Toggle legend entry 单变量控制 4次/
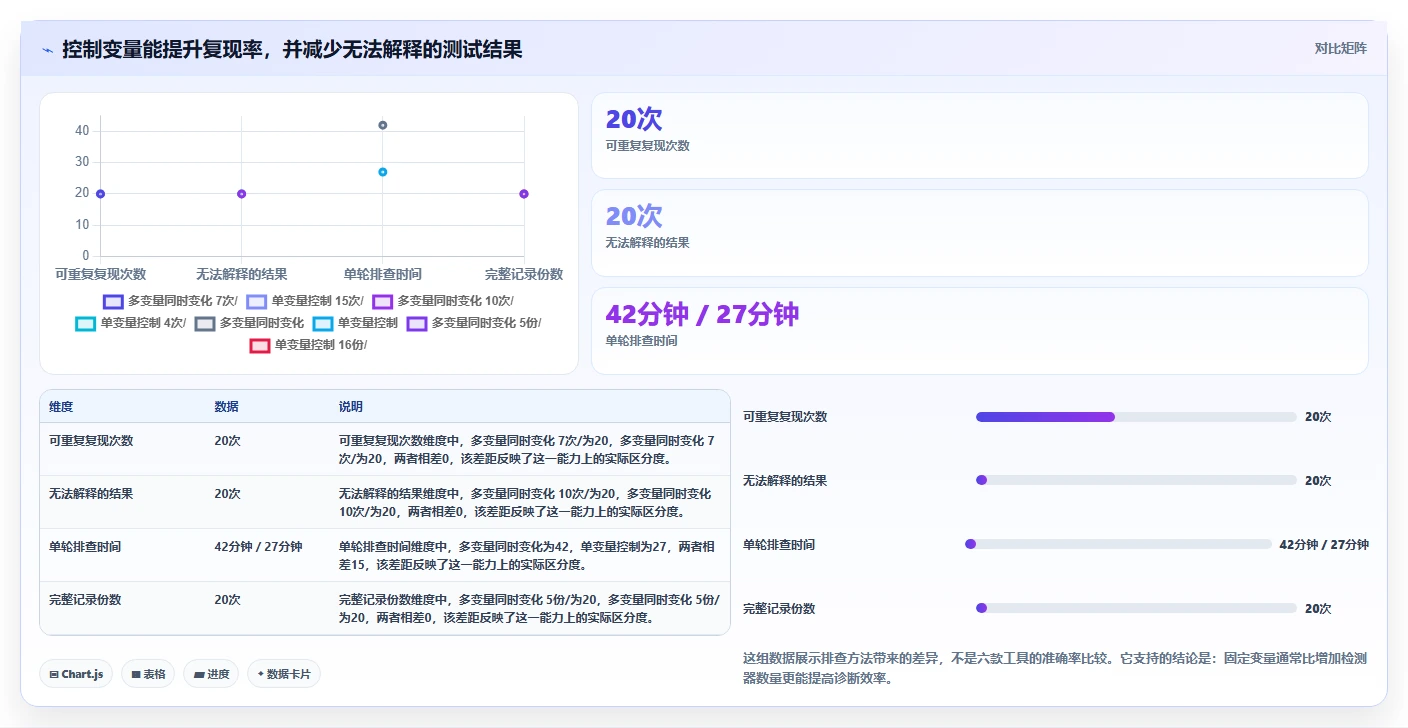Viewport: 1408px width, 728px height. click(x=130, y=323)
